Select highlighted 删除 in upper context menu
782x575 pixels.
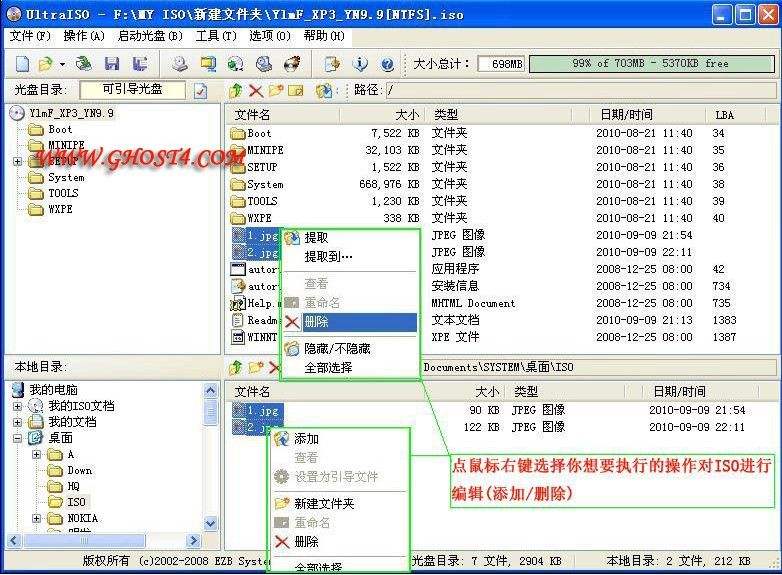350,322
